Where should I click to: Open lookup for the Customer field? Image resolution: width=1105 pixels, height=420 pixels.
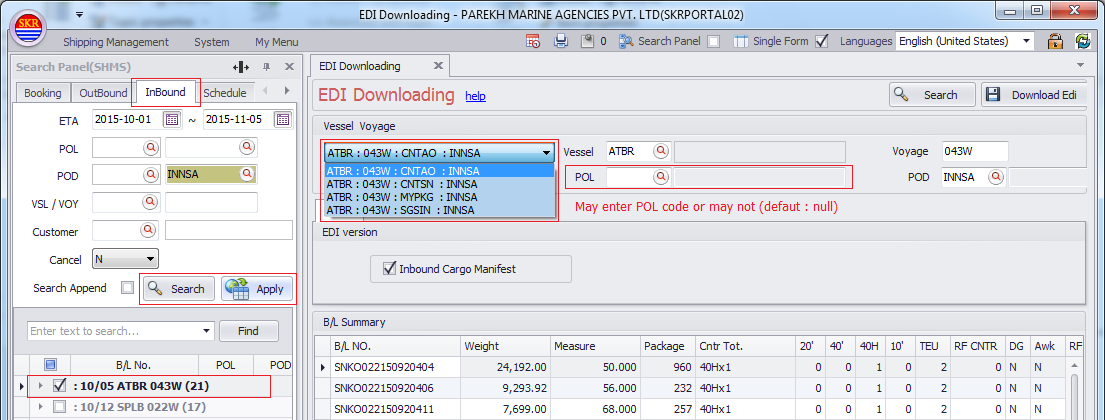point(148,230)
